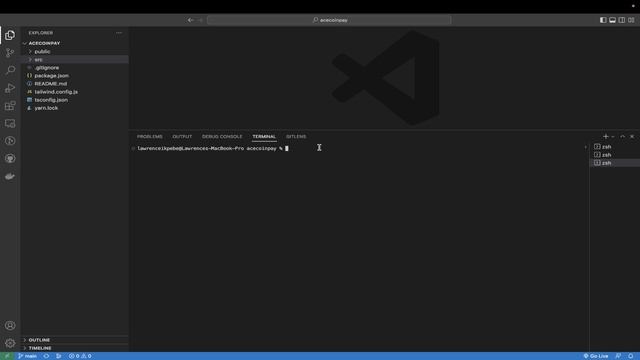
Task: Create a new terminal with the plus icon
Action: 606,136
